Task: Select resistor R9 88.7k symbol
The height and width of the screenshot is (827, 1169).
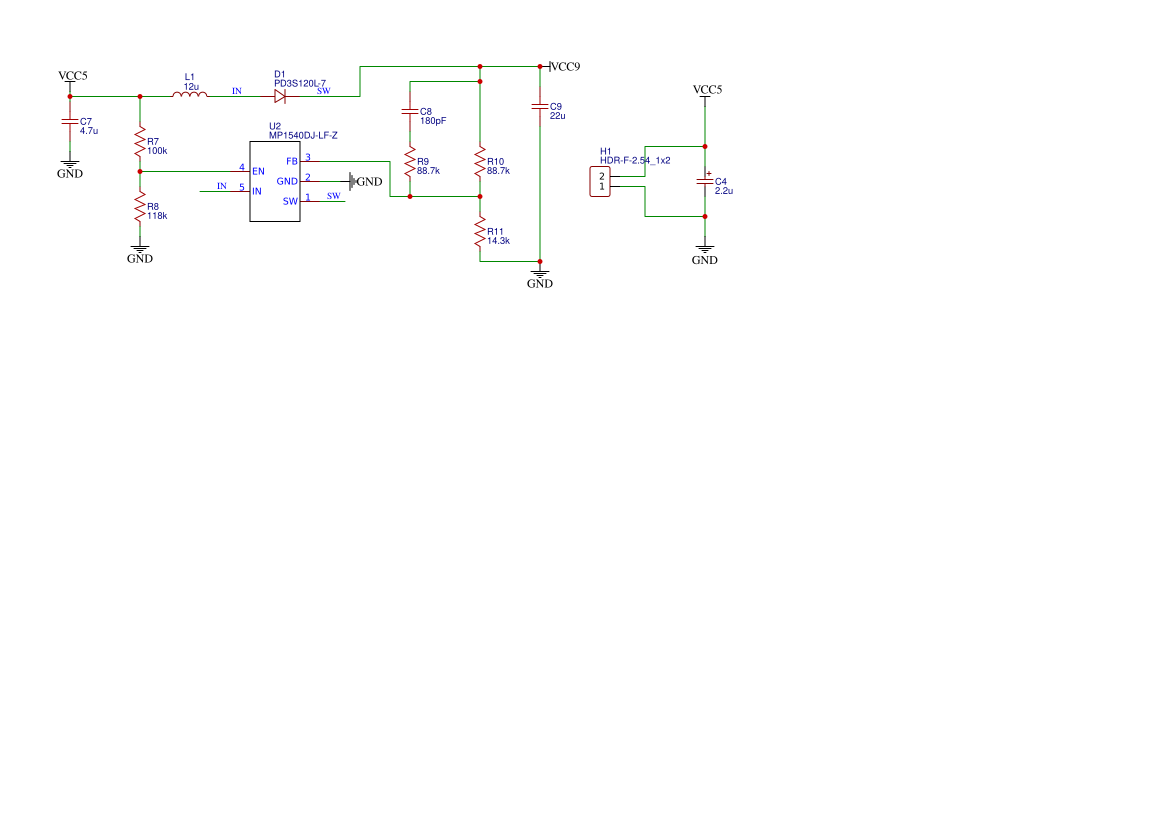Action: pos(410,162)
